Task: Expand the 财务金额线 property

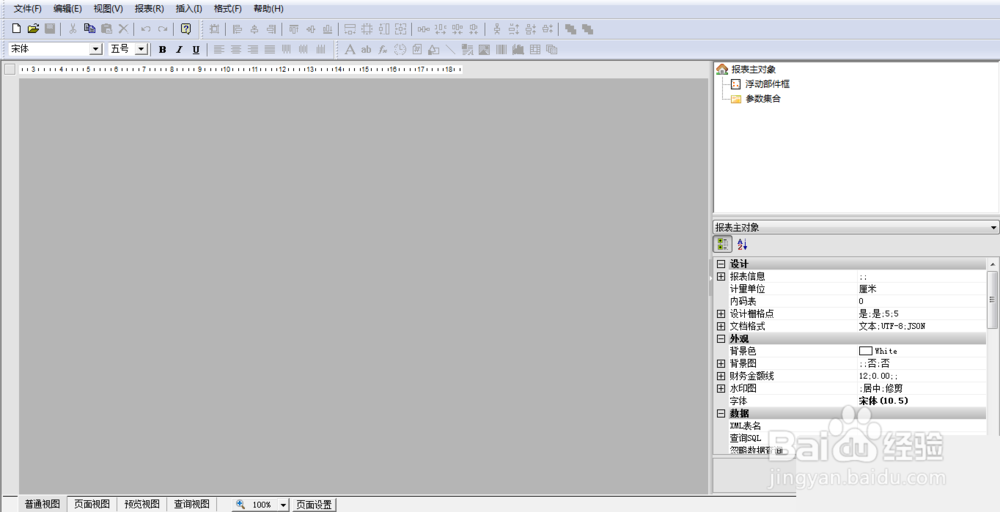Action: tap(721, 376)
